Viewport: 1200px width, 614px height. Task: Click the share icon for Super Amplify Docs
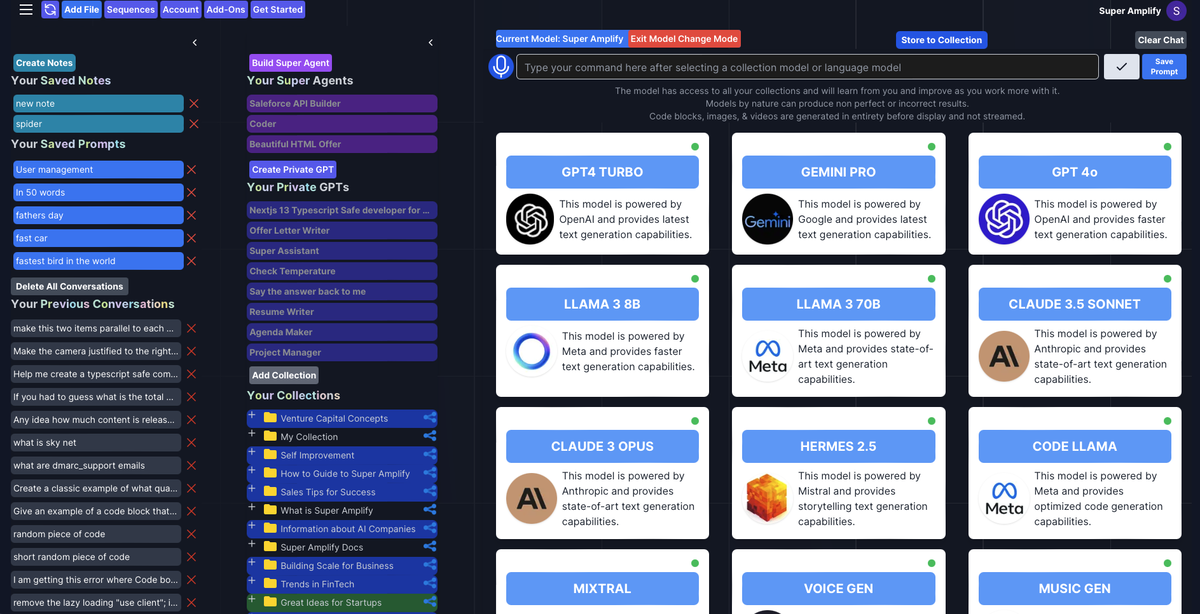[x=430, y=547]
